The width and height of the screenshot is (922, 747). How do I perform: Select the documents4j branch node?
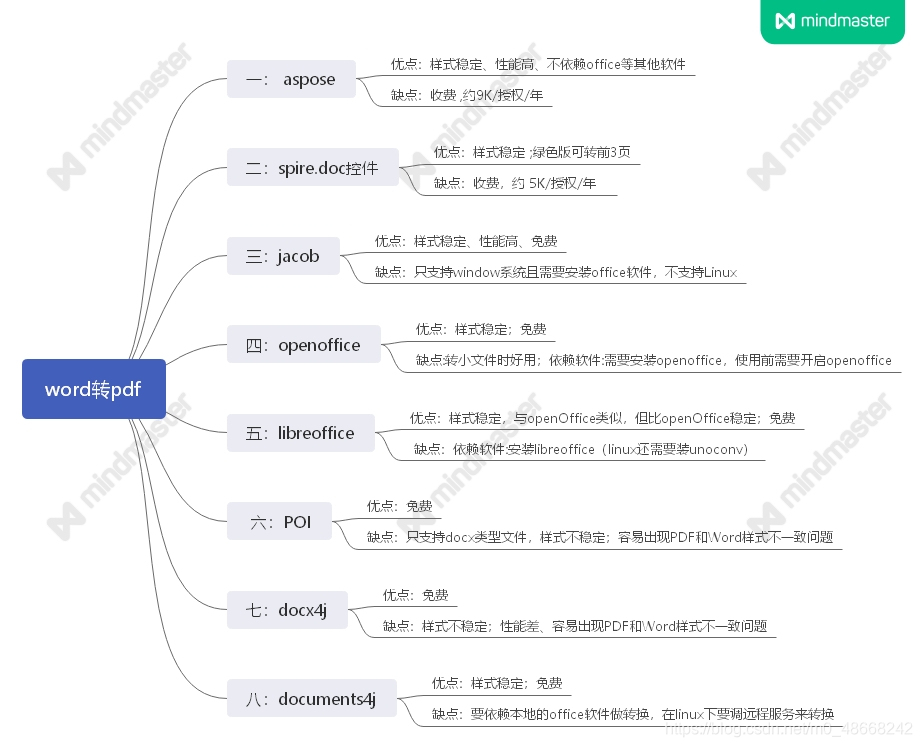coord(311,698)
